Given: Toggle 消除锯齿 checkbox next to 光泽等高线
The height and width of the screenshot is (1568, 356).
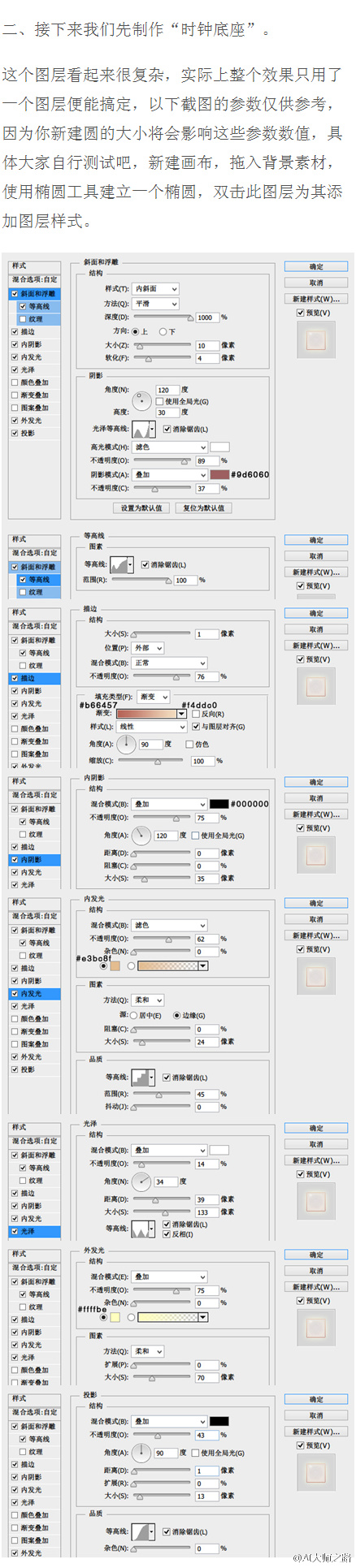Looking at the screenshot, I should [167, 429].
